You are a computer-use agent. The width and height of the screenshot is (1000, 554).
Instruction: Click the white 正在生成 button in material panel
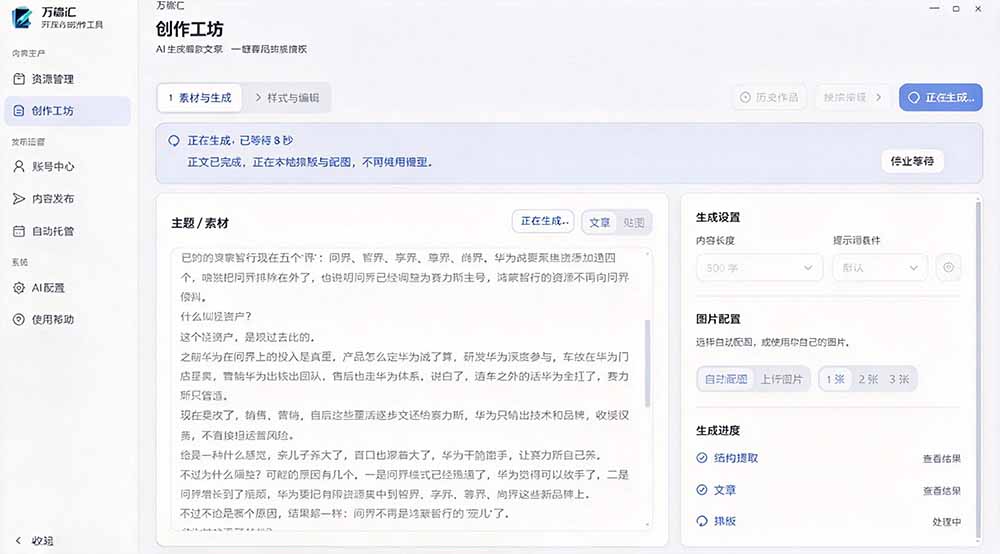click(x=543, y=221)
